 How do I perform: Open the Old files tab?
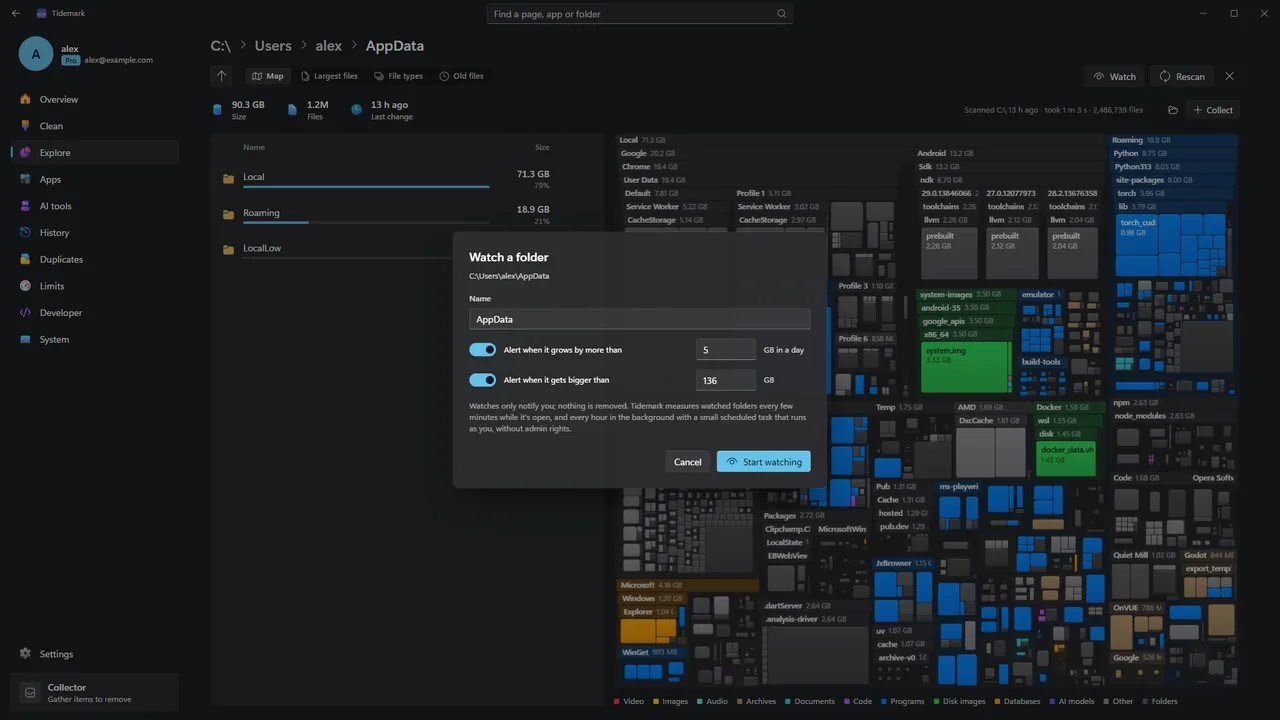coord(461,76)
